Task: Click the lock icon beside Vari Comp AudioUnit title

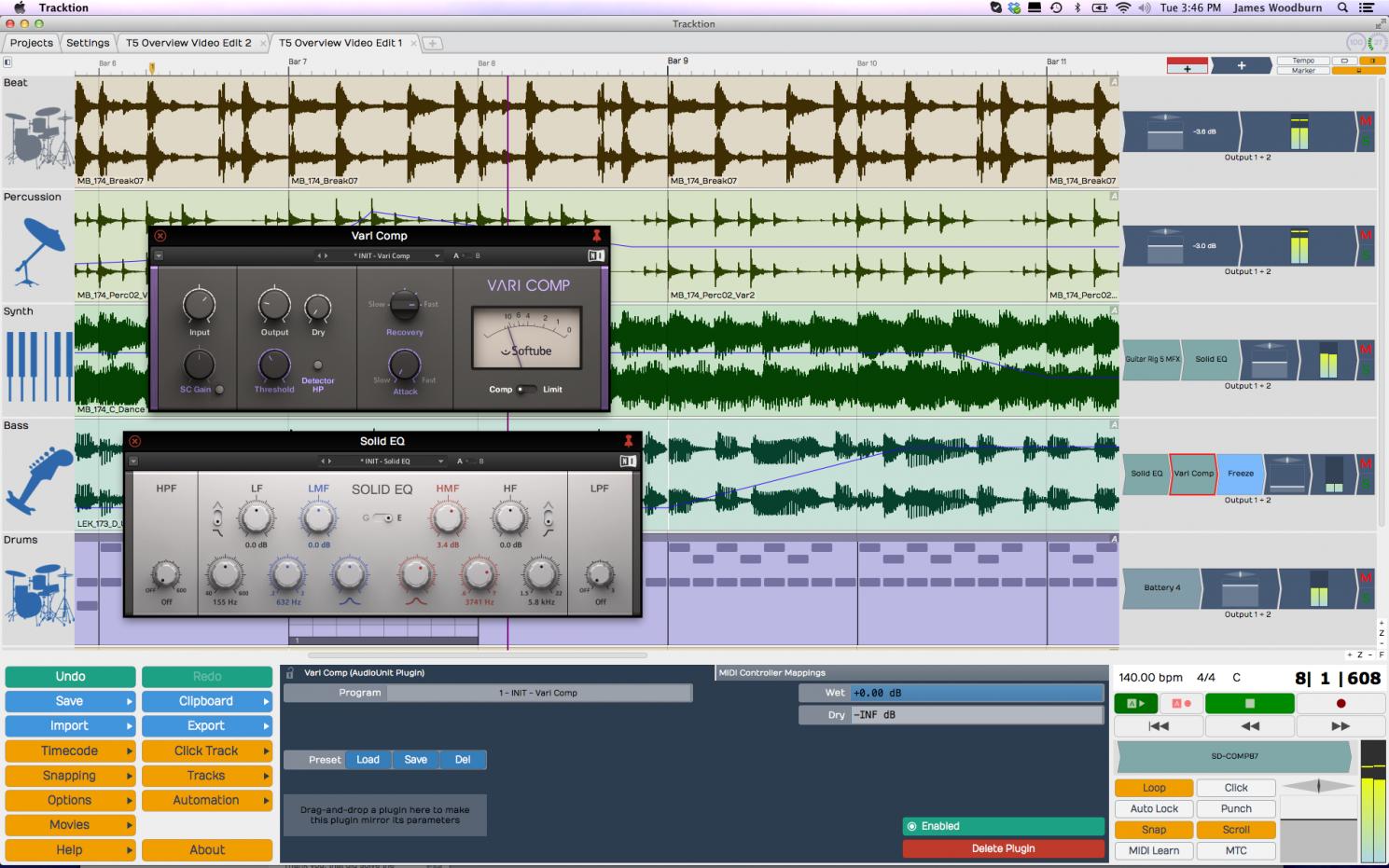Action: click(290, 672)
